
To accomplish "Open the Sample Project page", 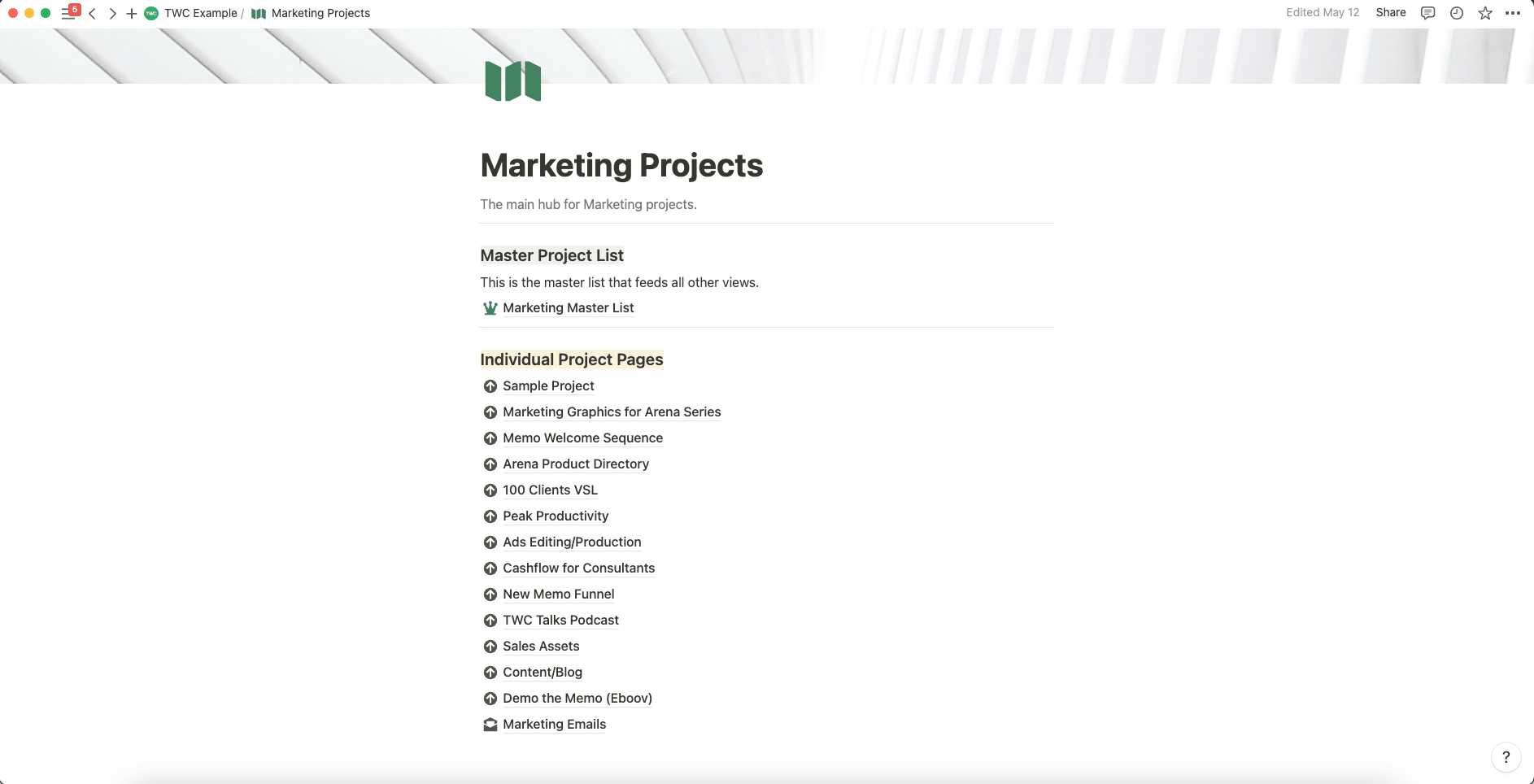I will coord(548,385).
